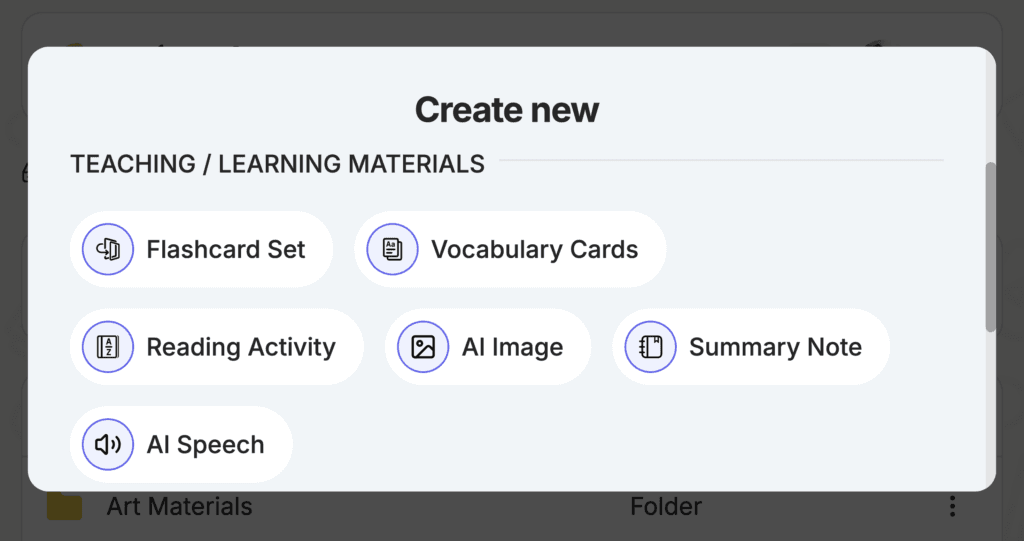Click the Summary Note notebook icon
This screenshot has height=541, width=1024.
tap(650, 347)
